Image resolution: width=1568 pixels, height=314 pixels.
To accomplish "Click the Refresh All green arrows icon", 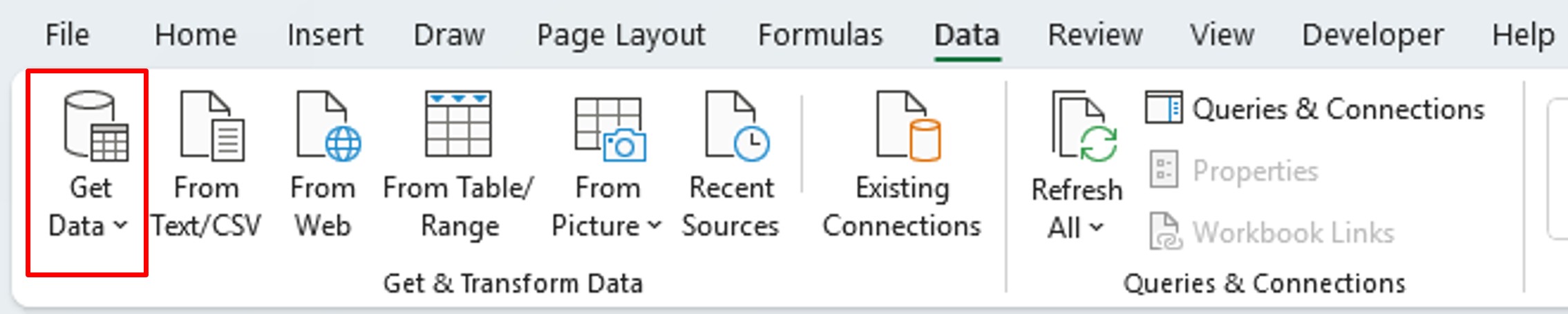I will (1084, 127).
